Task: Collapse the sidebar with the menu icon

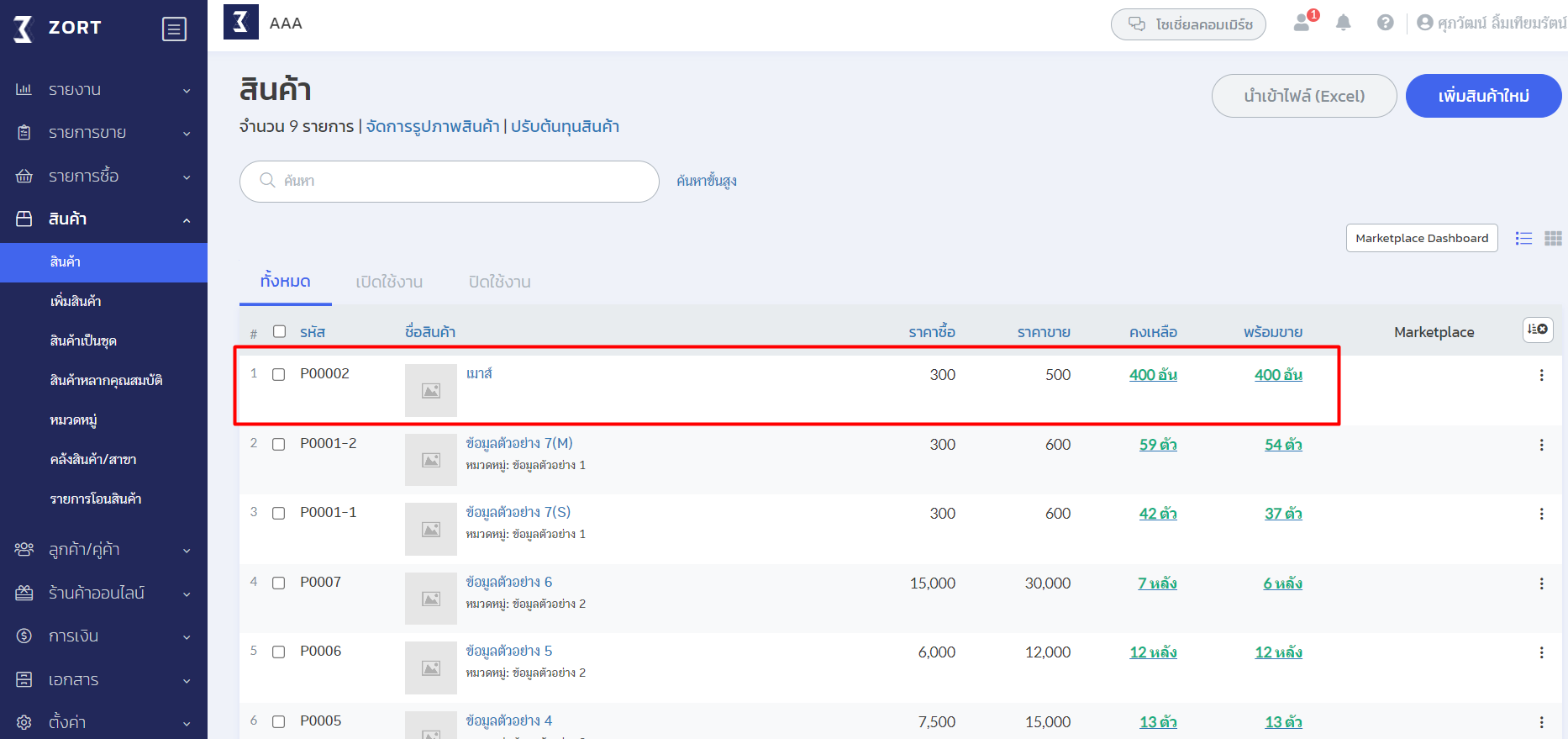Action: click(x=174, y=29)
